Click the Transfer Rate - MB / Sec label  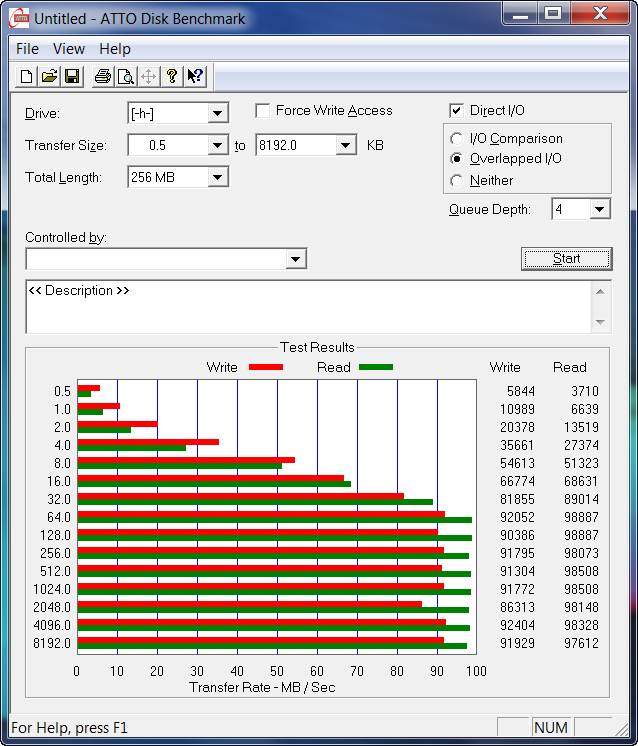tap(262, 687)
